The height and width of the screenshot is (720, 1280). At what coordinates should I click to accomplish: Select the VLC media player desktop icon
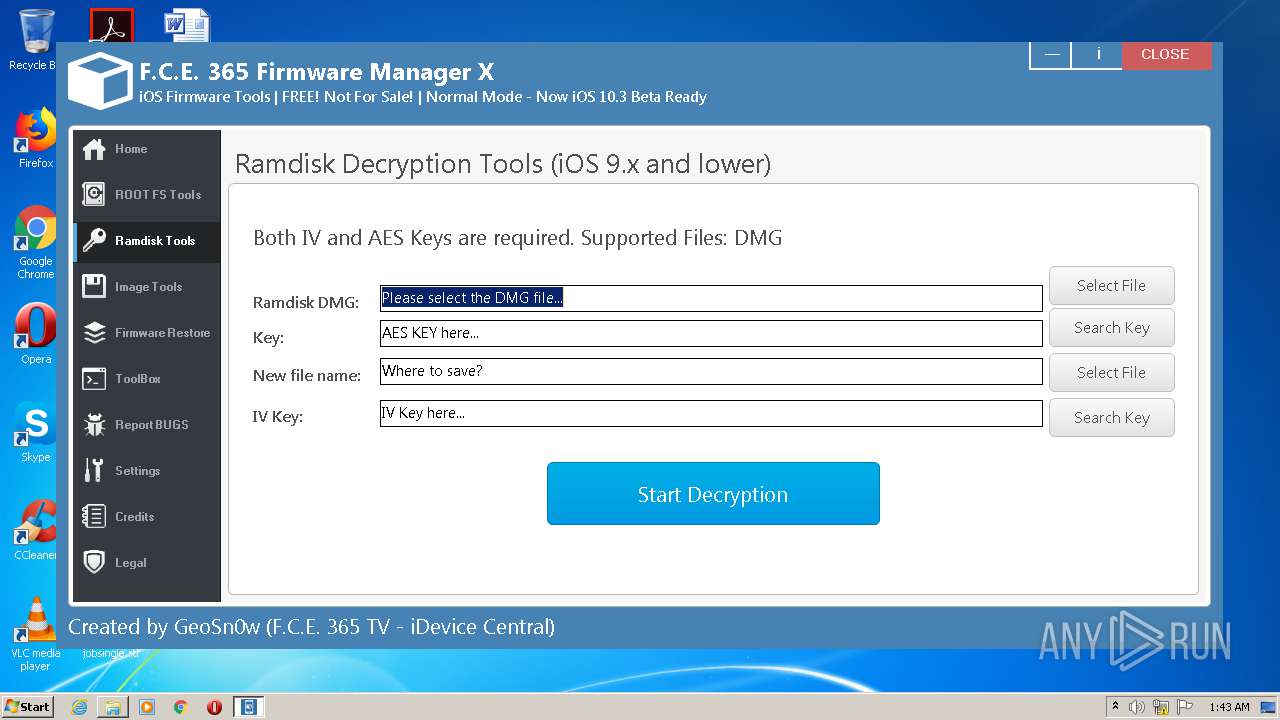pyautogui.click(x=36, y=634)
